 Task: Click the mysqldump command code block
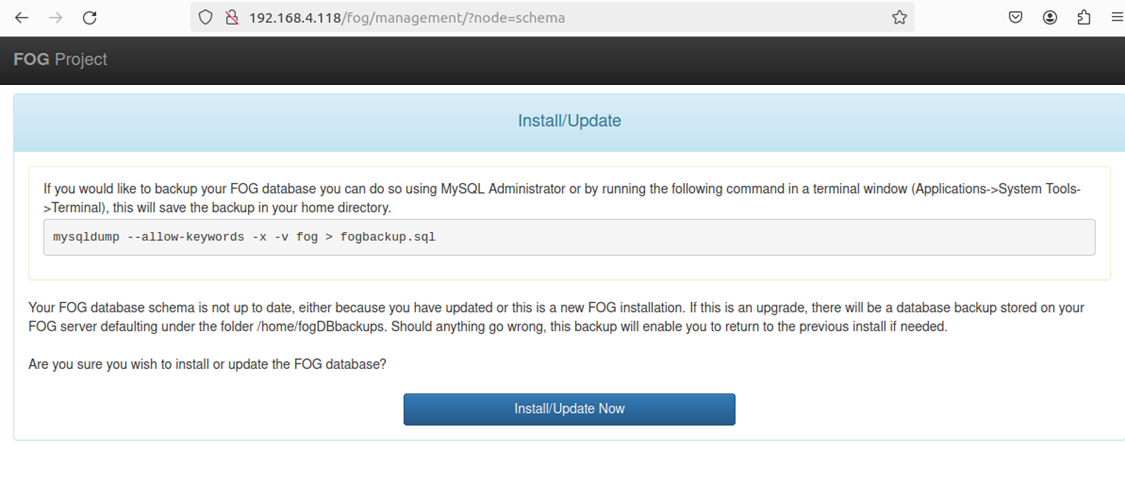(x=569, y=237)
